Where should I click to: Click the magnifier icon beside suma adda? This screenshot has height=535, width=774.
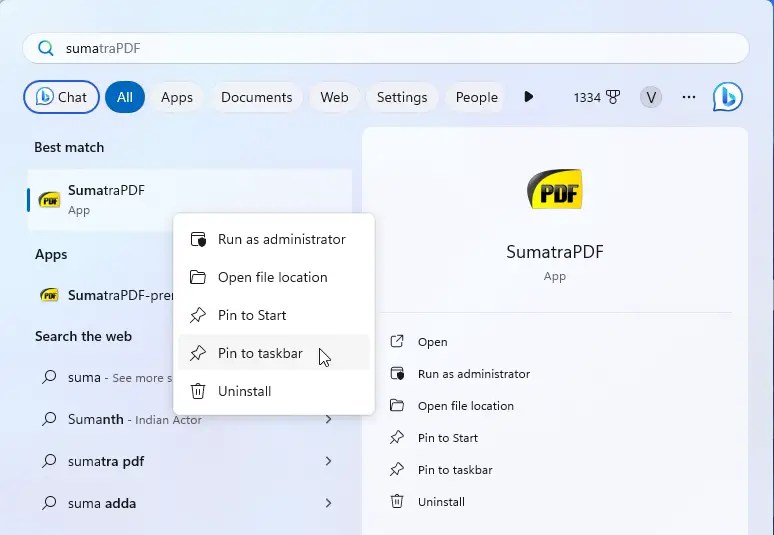click(x=49, y=503)
